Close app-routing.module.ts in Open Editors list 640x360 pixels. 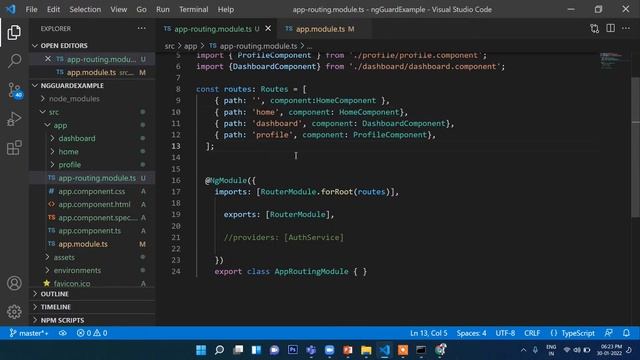[x=48, y=59]
